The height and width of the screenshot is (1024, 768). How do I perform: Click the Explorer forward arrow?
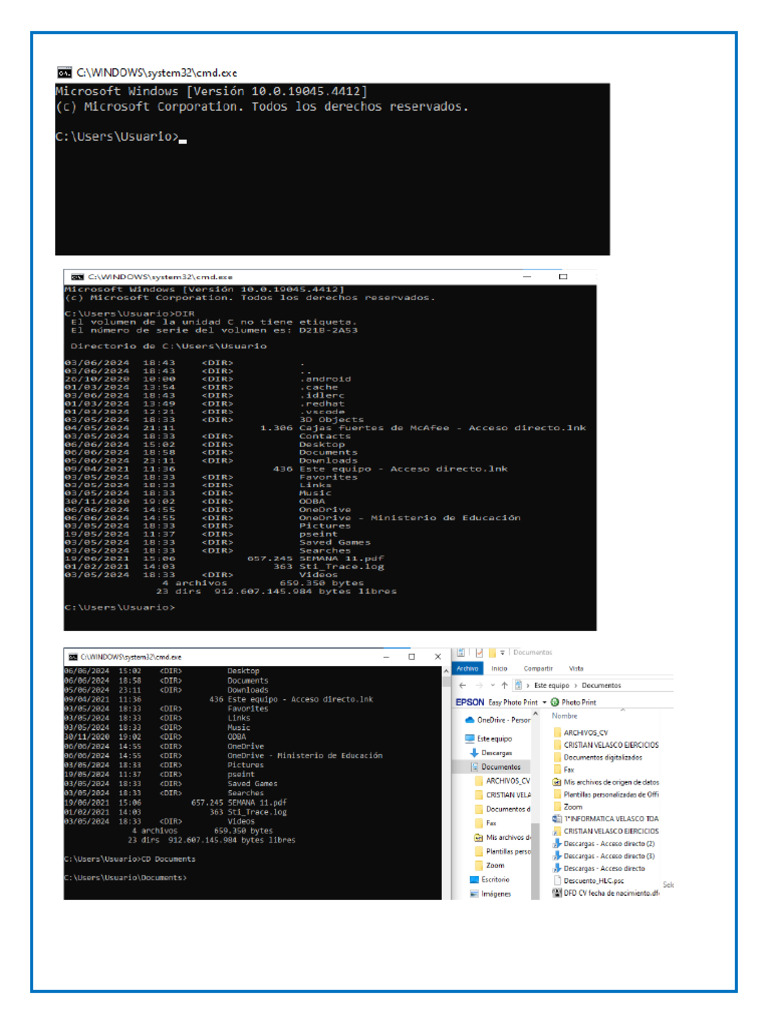tap(479, 685)
